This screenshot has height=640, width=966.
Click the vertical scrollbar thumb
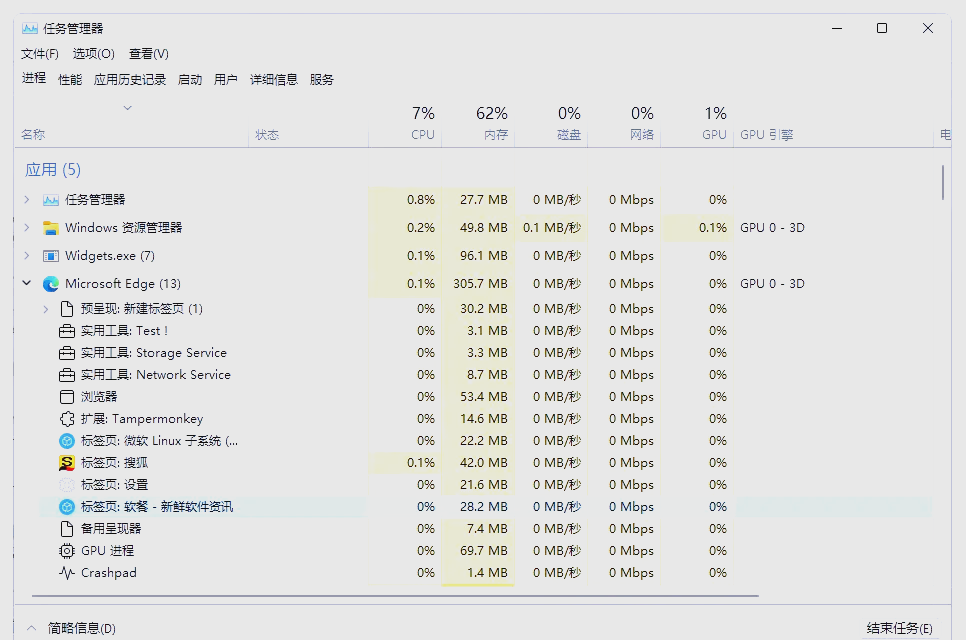pyautogui.click(x=943, y=182)
